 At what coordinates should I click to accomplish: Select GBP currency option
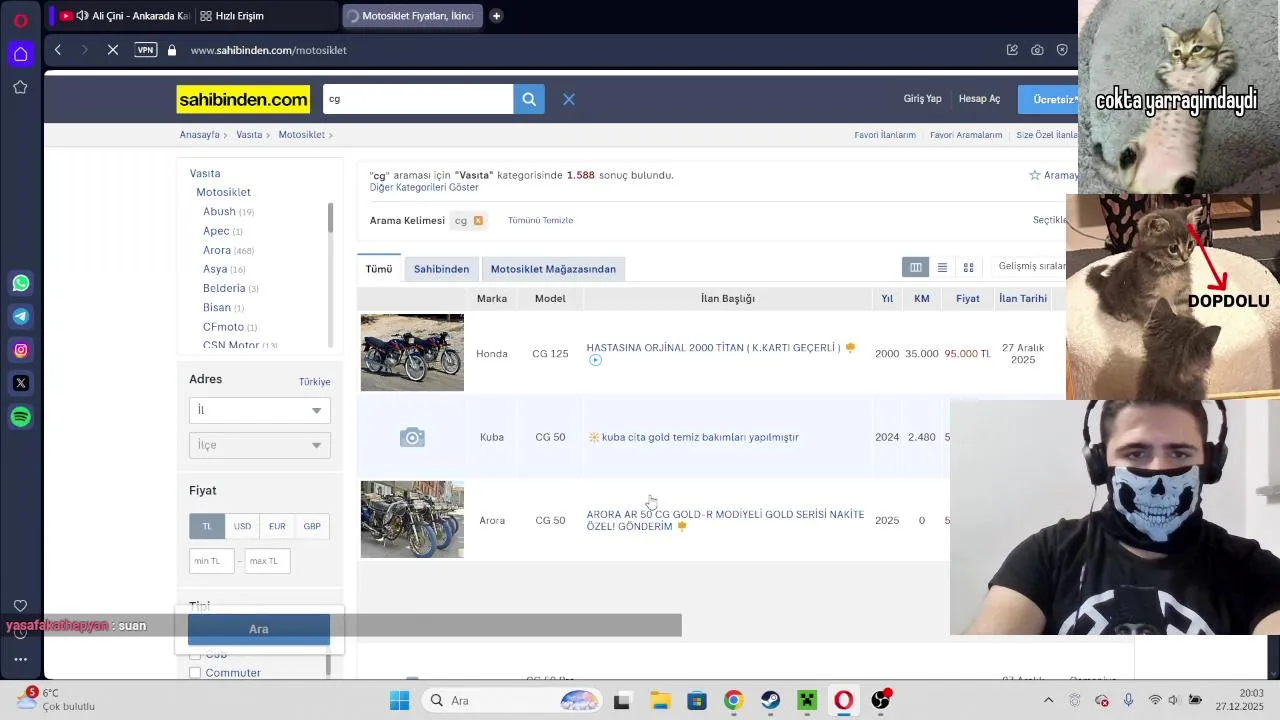pos(312,526)
